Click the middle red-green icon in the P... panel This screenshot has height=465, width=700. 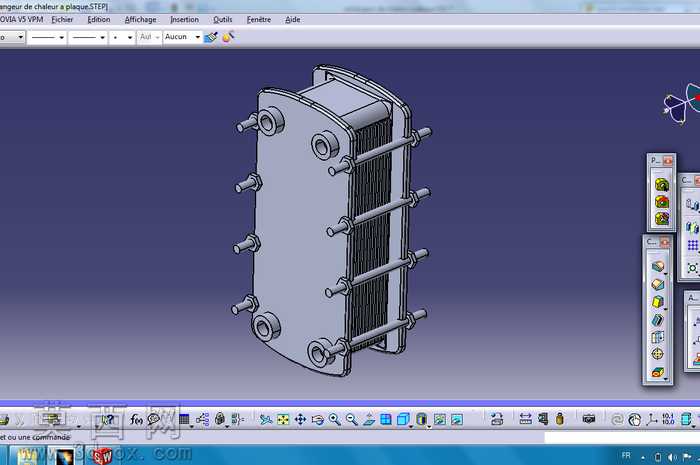[x=662, y=202]
